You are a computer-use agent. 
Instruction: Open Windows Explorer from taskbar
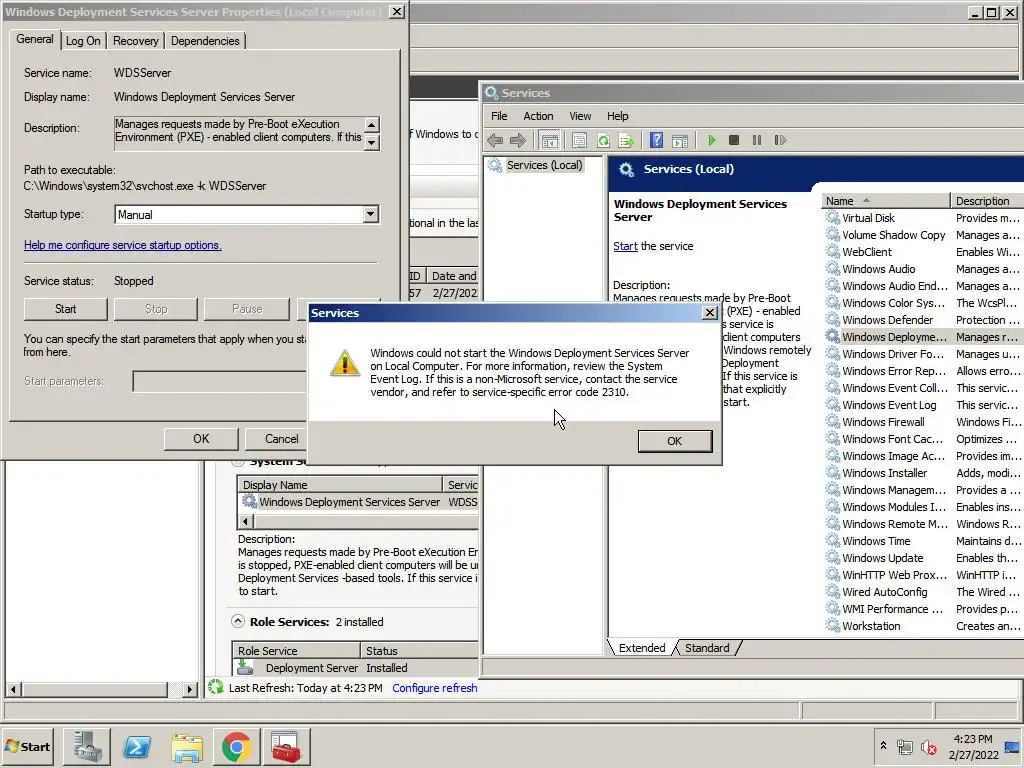pos(187,746)
